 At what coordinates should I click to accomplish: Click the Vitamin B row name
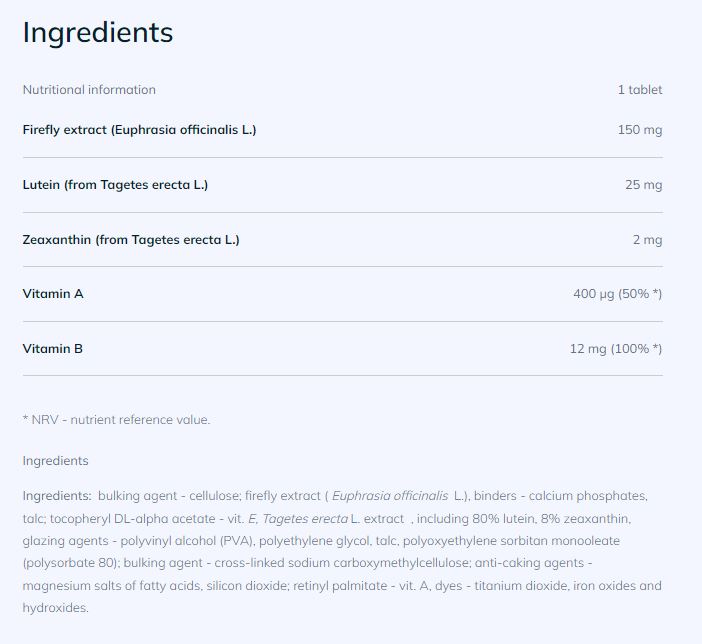pos(52,349)
